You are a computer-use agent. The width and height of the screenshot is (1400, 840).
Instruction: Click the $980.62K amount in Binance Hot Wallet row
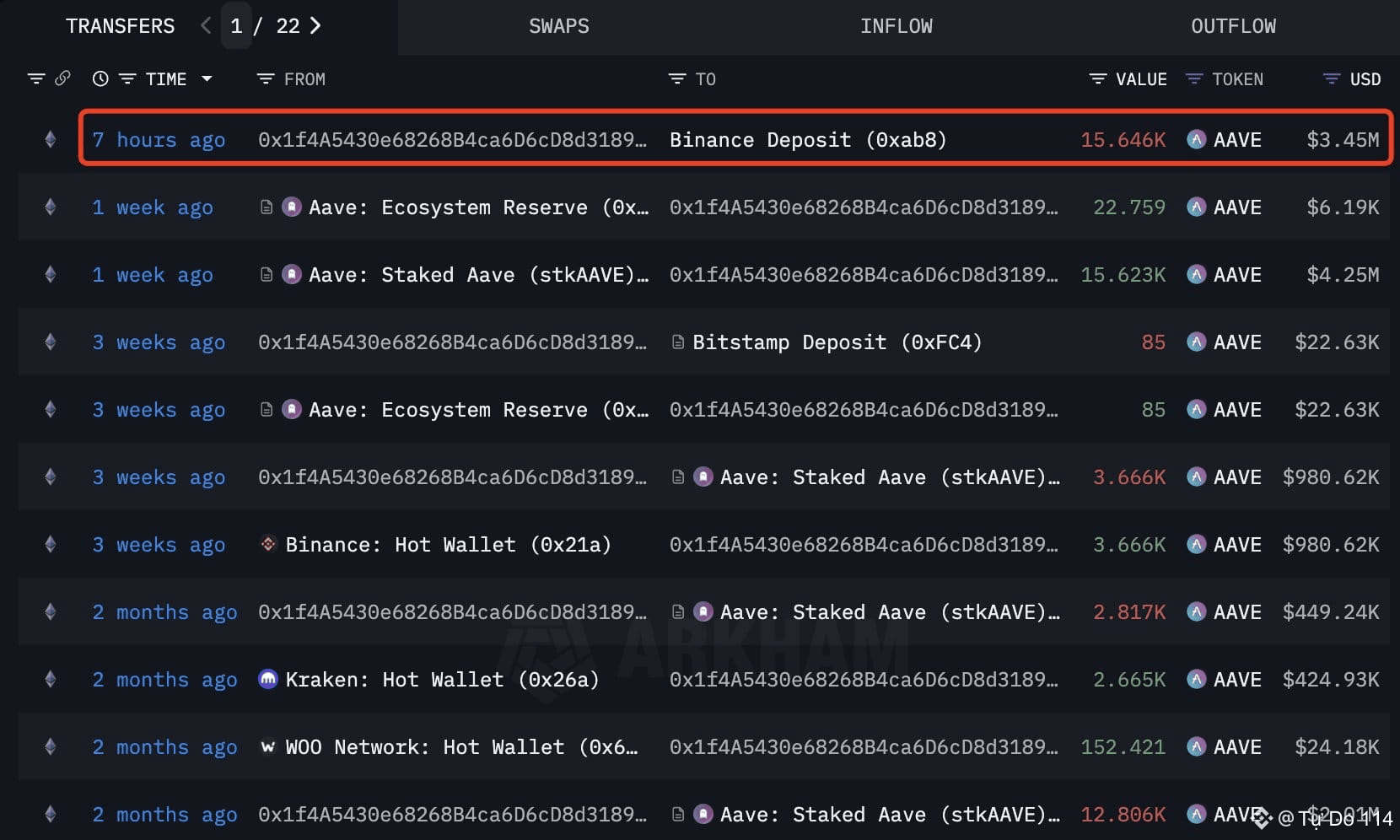(1331, 545)
